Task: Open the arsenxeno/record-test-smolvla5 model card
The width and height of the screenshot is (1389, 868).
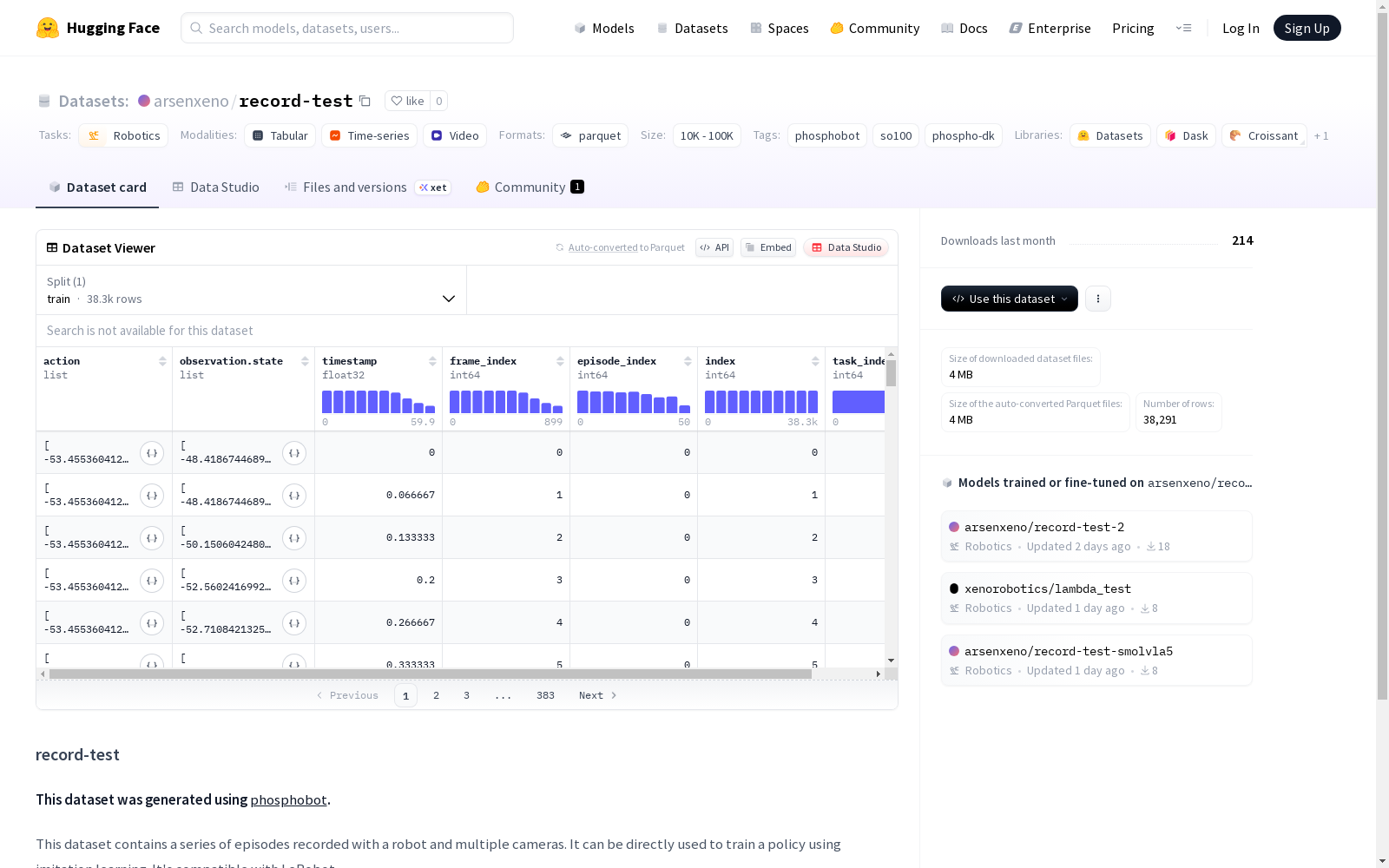Action: click(x=1096, y=661)
